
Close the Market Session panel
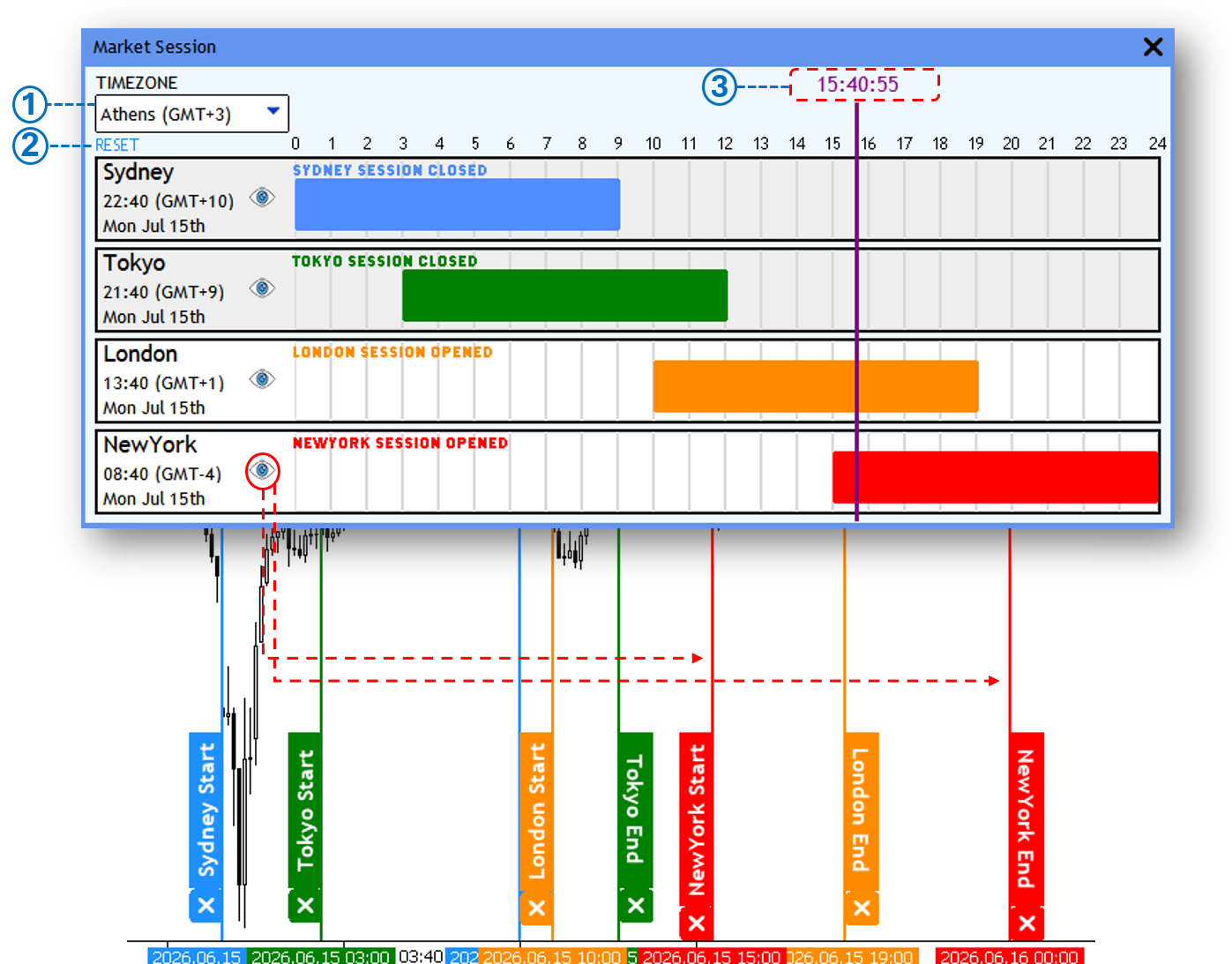point(1153,47)
